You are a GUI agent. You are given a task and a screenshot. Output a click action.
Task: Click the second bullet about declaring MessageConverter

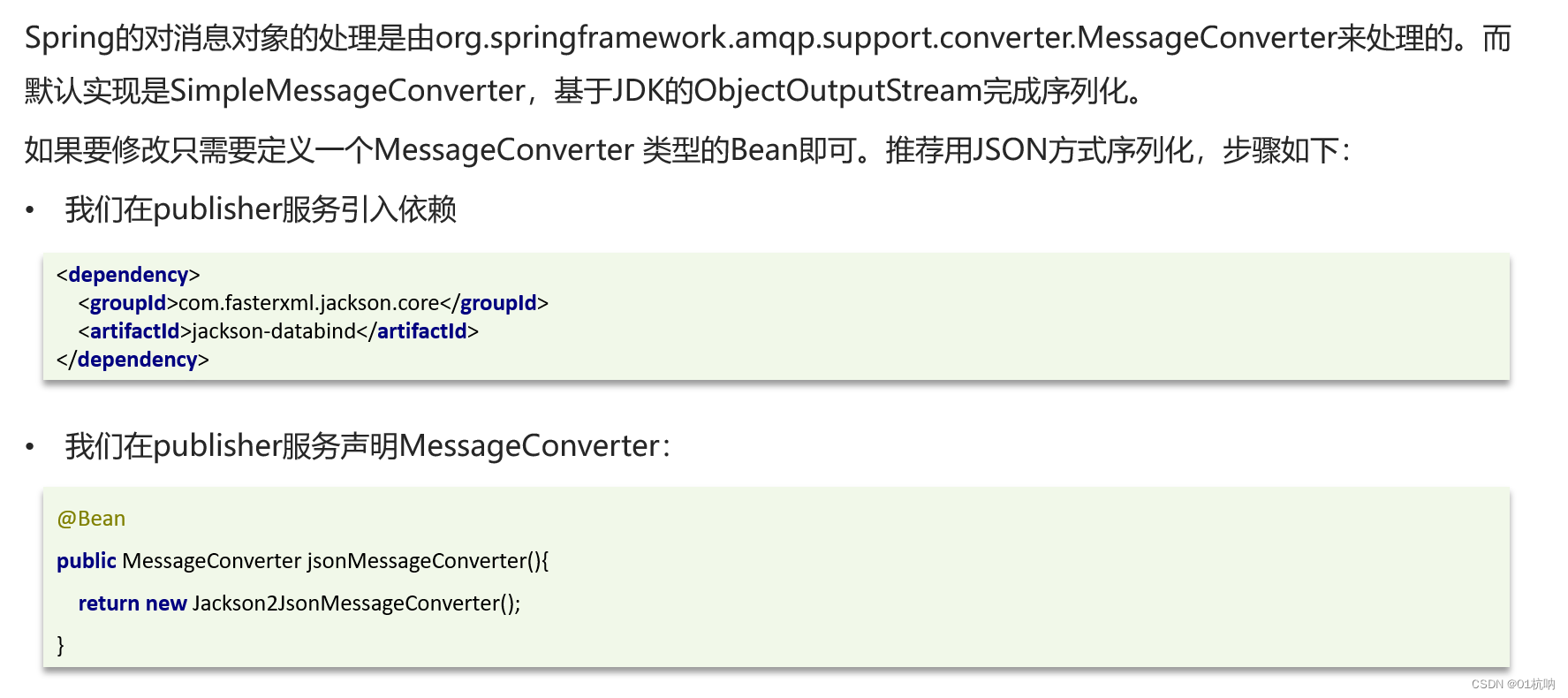pyautogui.click(x=367, y=446)
